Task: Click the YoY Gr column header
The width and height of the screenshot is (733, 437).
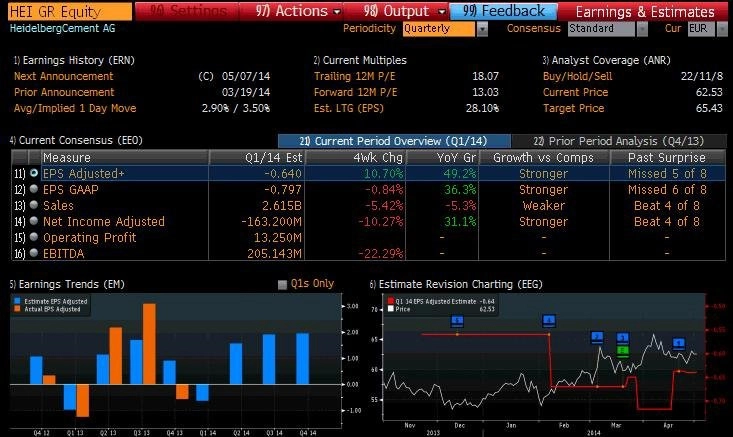Action: pos(442,158)
